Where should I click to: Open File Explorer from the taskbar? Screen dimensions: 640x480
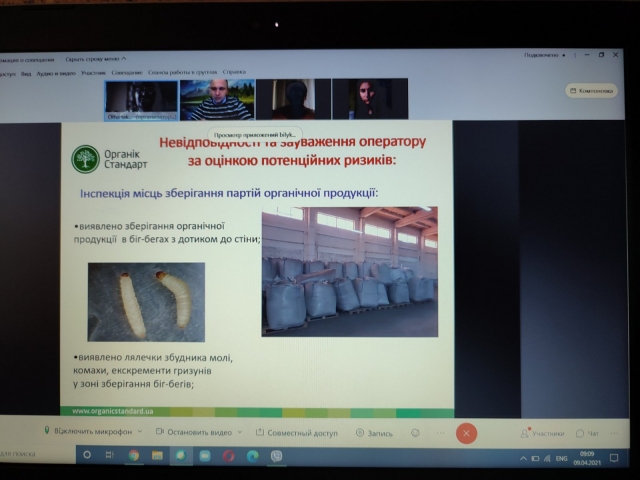(157, 455)
